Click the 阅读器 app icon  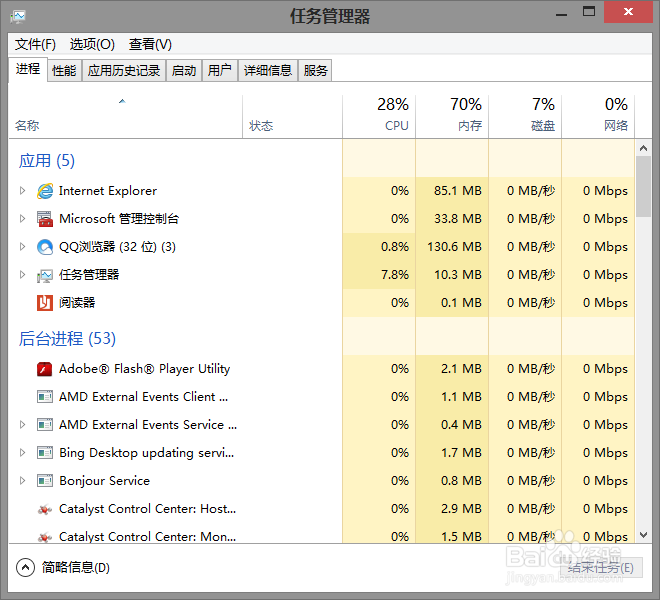click(x=45, y=303)
